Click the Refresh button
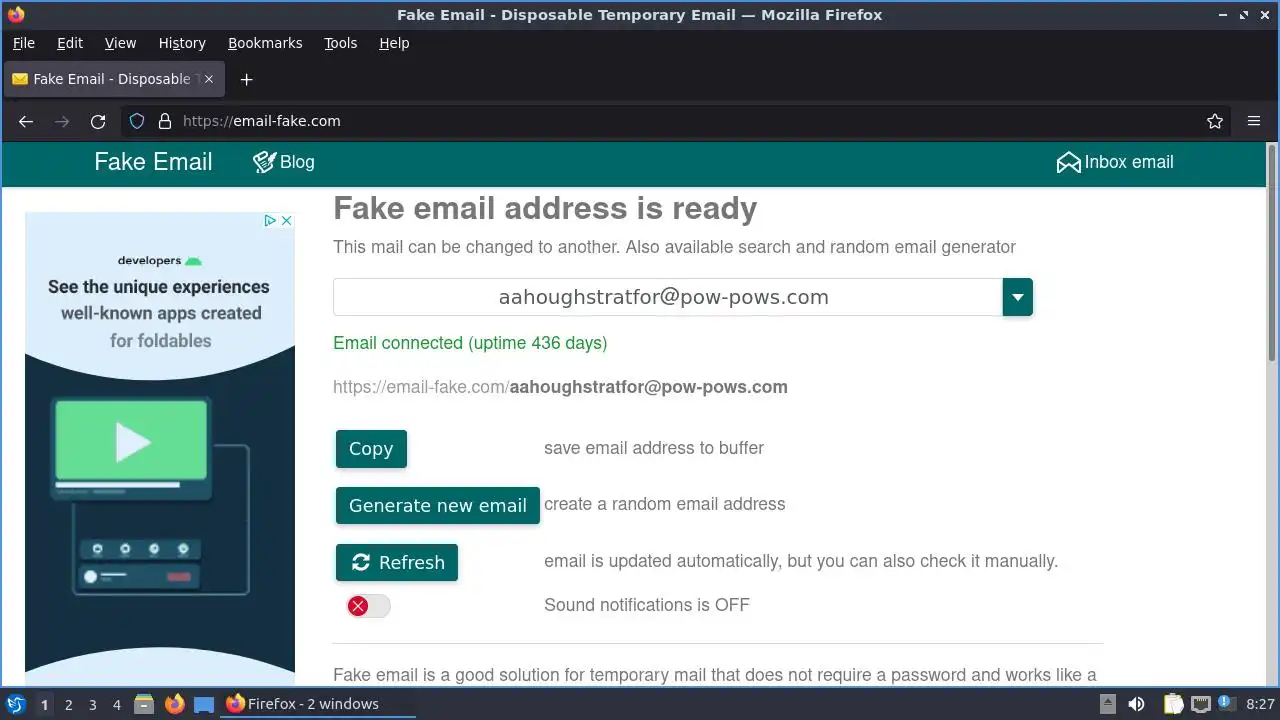 click(397, 562)
